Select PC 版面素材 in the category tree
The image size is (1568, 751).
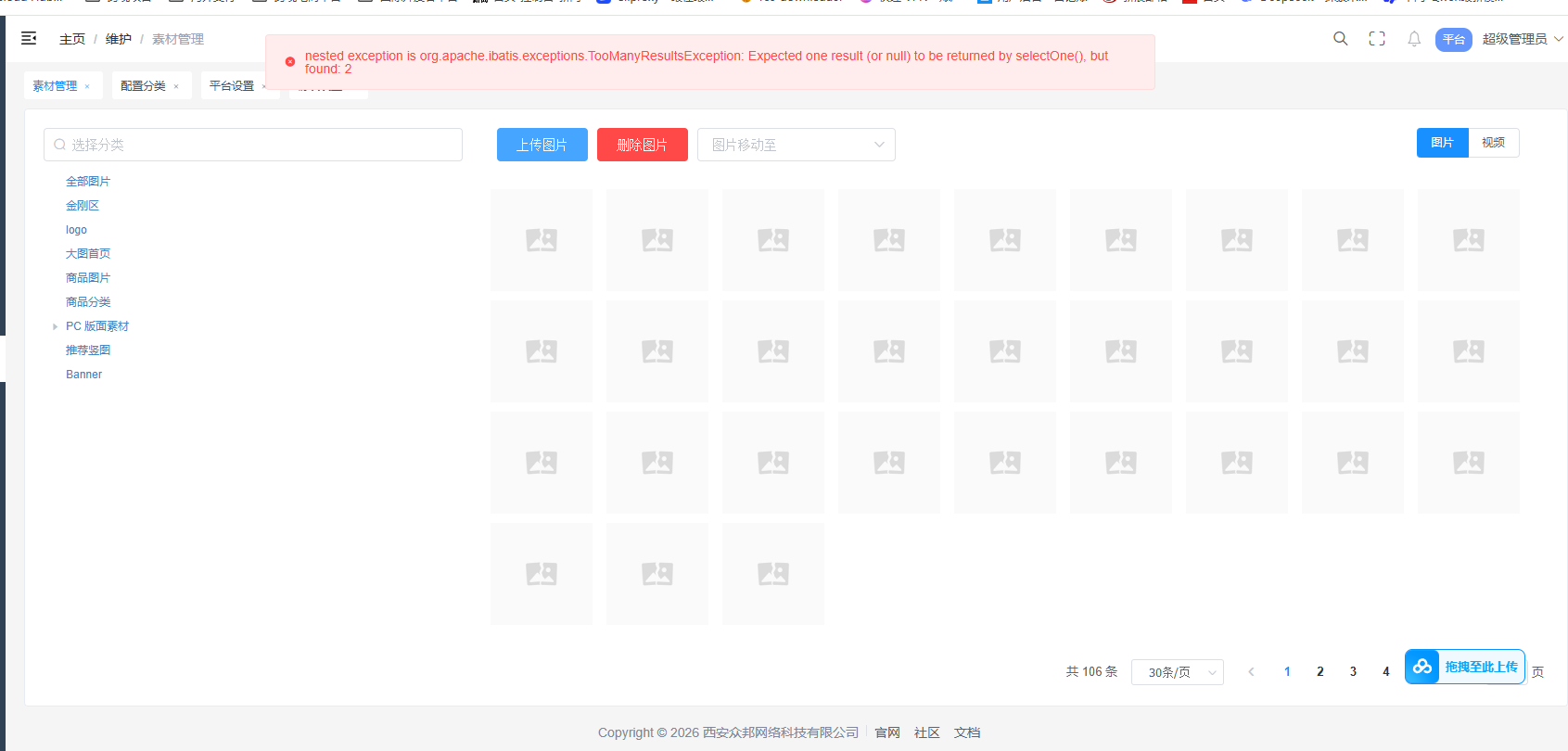click(97, 326)
